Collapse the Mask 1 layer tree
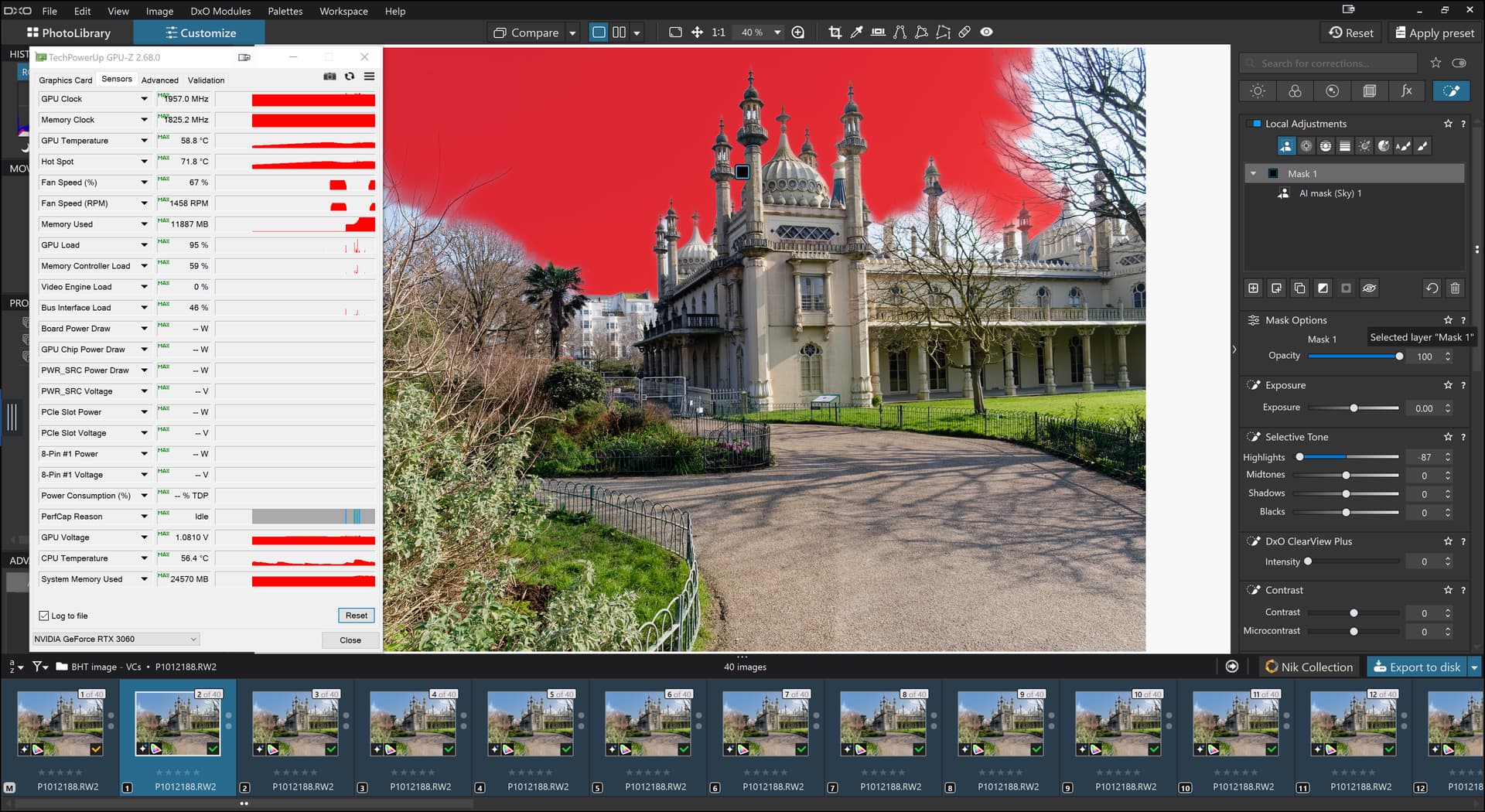The height and width of the screenshot is (812, 1485). click(x=1253, y=174)
